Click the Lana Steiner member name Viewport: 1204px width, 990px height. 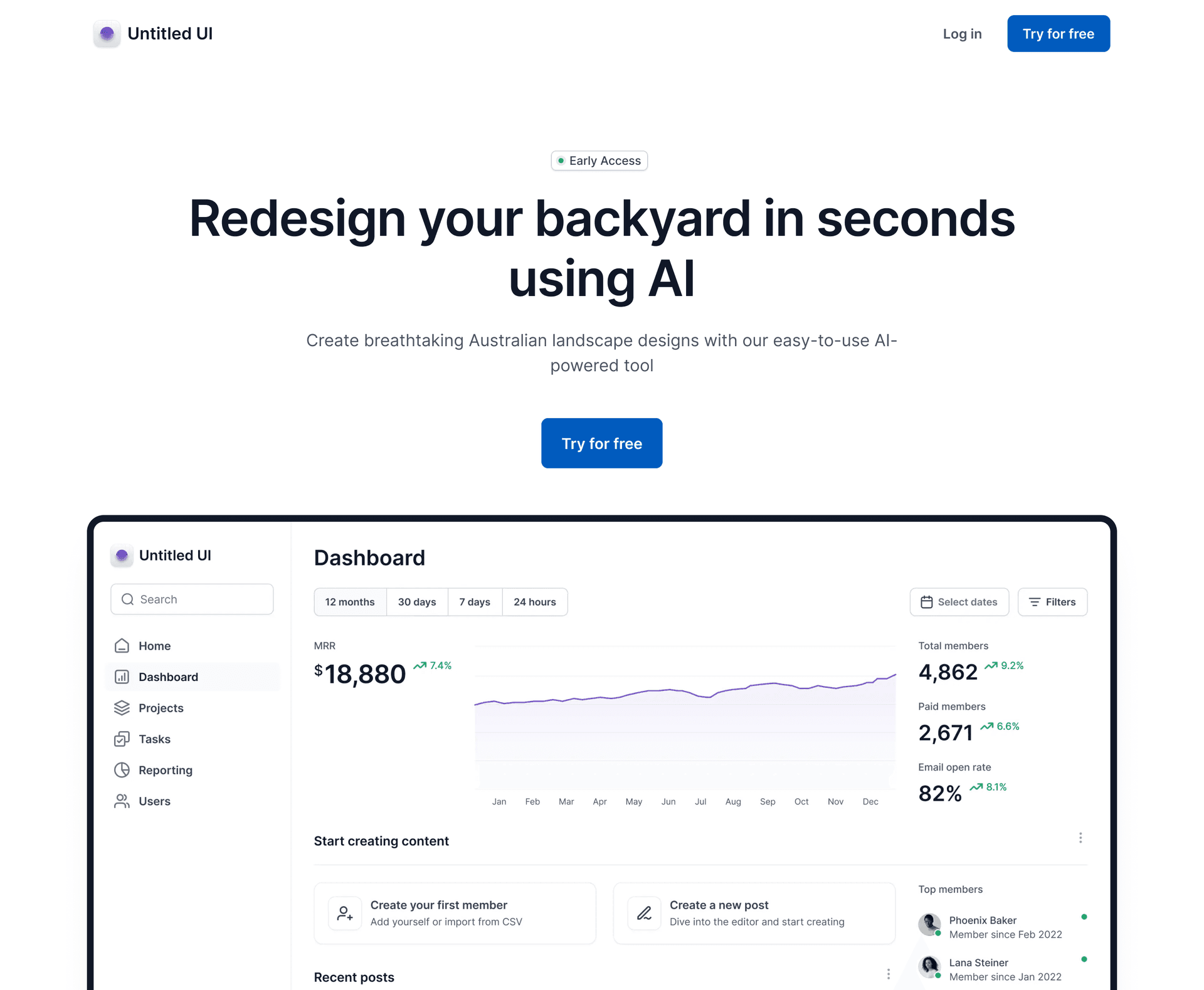(978, 963)
